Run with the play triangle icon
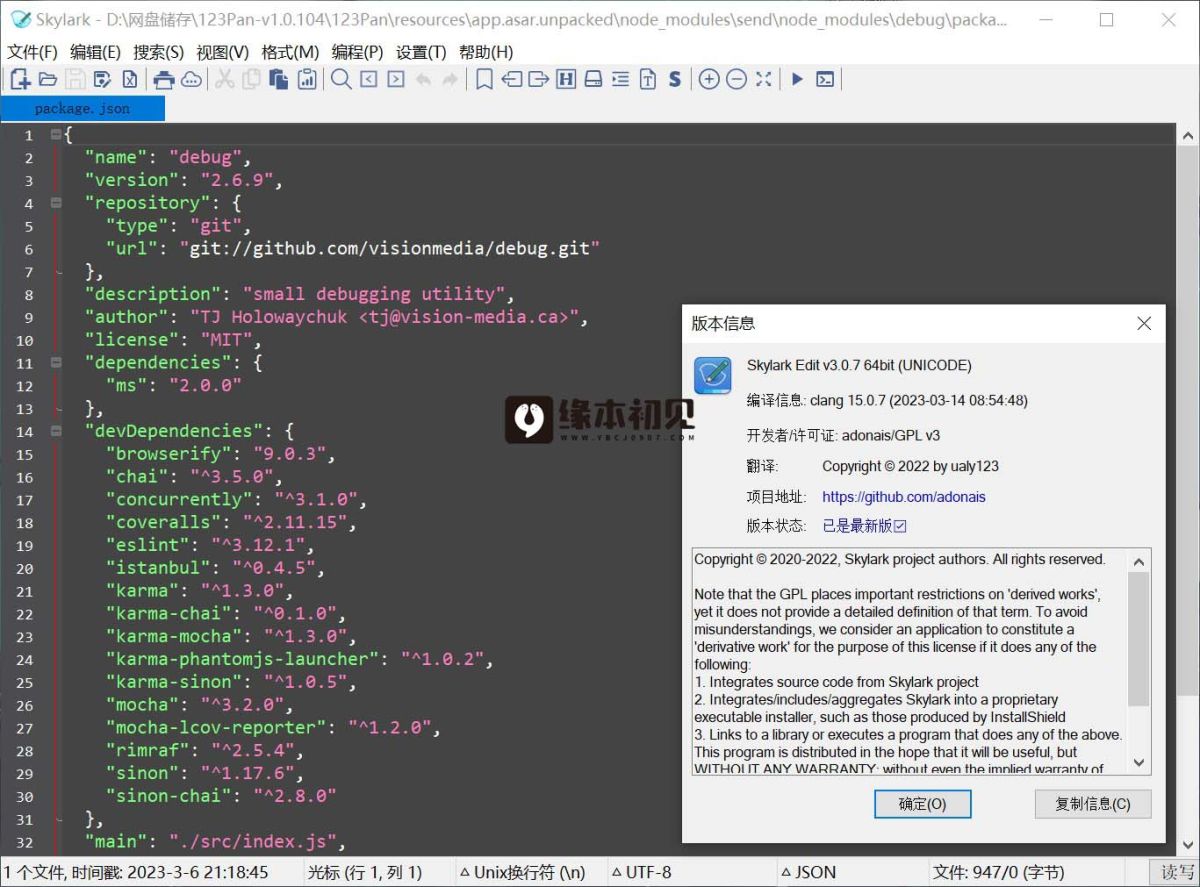1200x887 pixels. [797, 80]
